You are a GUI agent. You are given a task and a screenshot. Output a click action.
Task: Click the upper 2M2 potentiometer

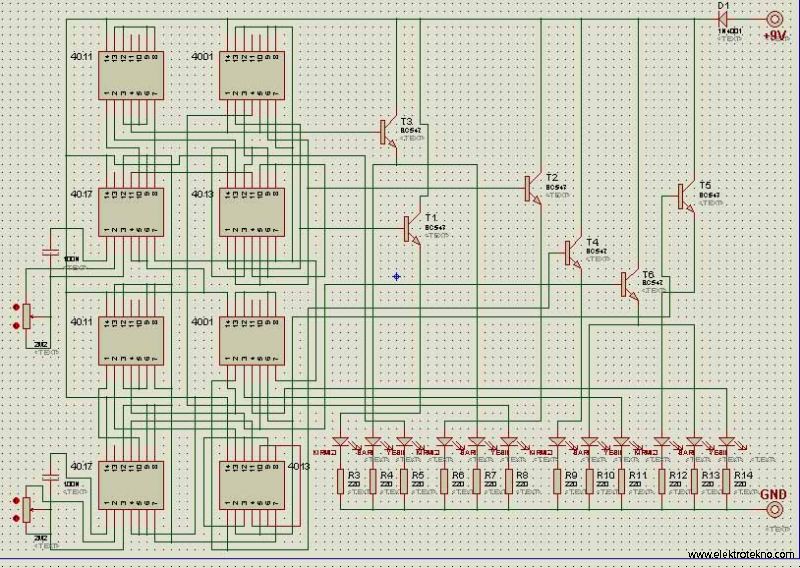[x=27, y=316]
